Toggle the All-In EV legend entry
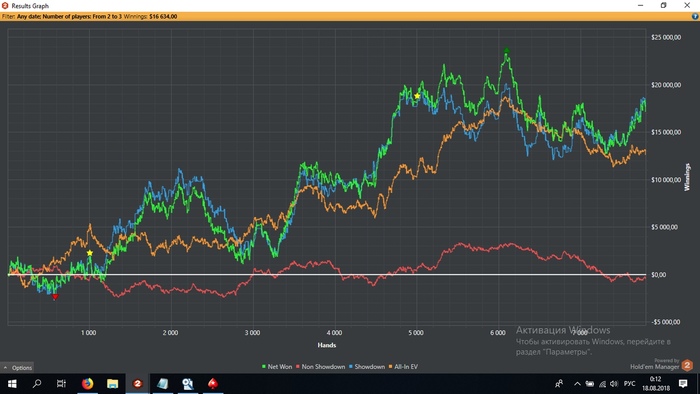 403,367
